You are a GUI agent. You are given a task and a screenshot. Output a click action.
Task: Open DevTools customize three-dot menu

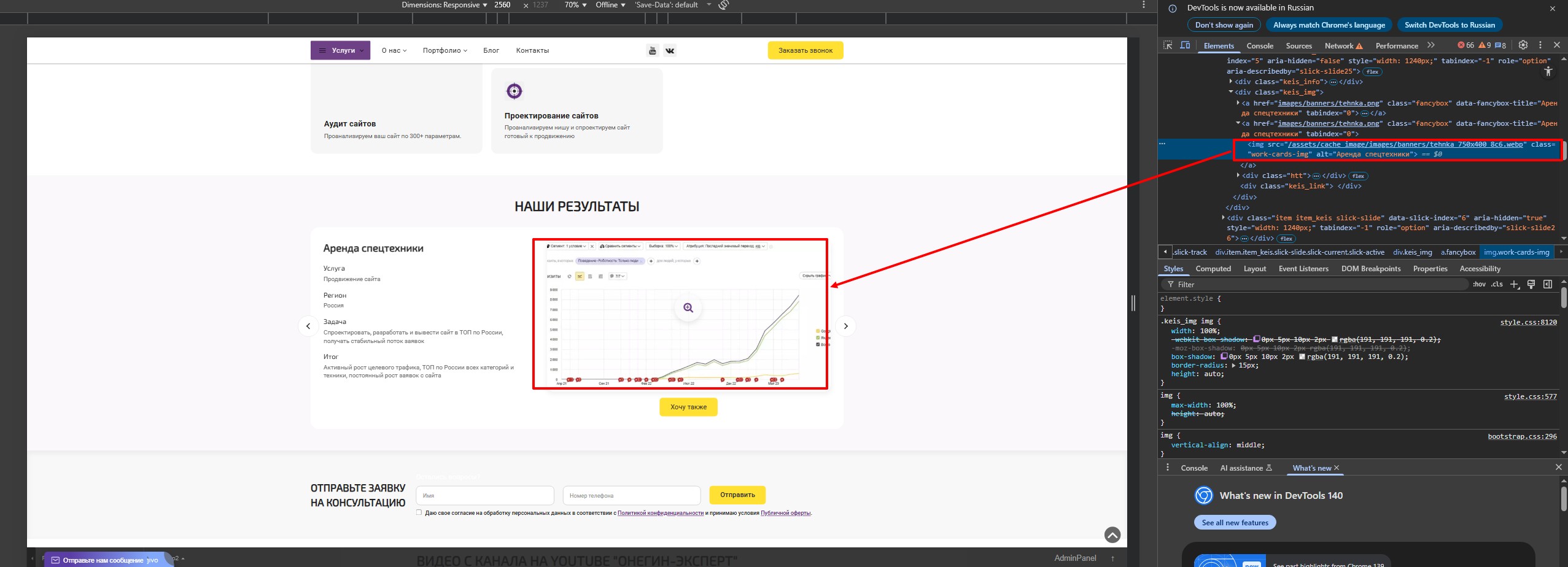pyautogui.click(x=1540, y=45)
